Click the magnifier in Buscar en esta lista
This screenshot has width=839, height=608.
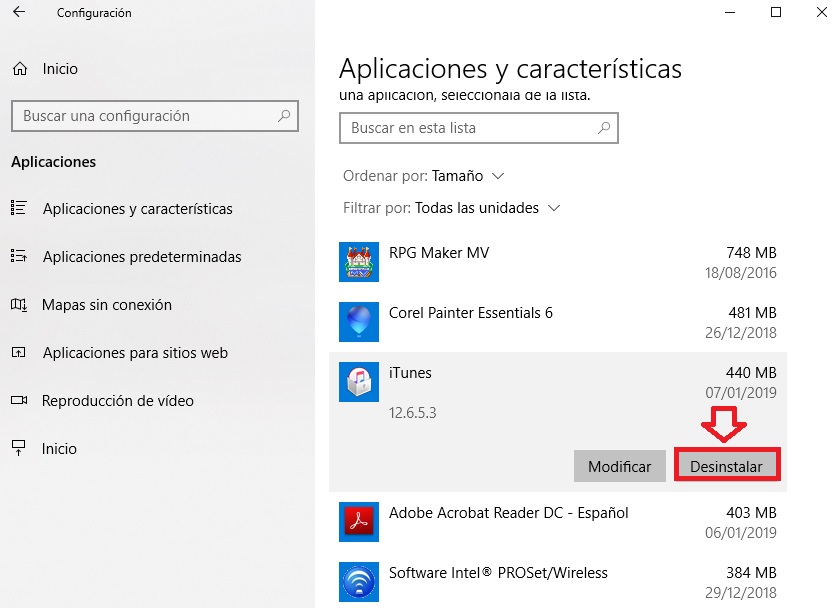[x=604, y=128]
